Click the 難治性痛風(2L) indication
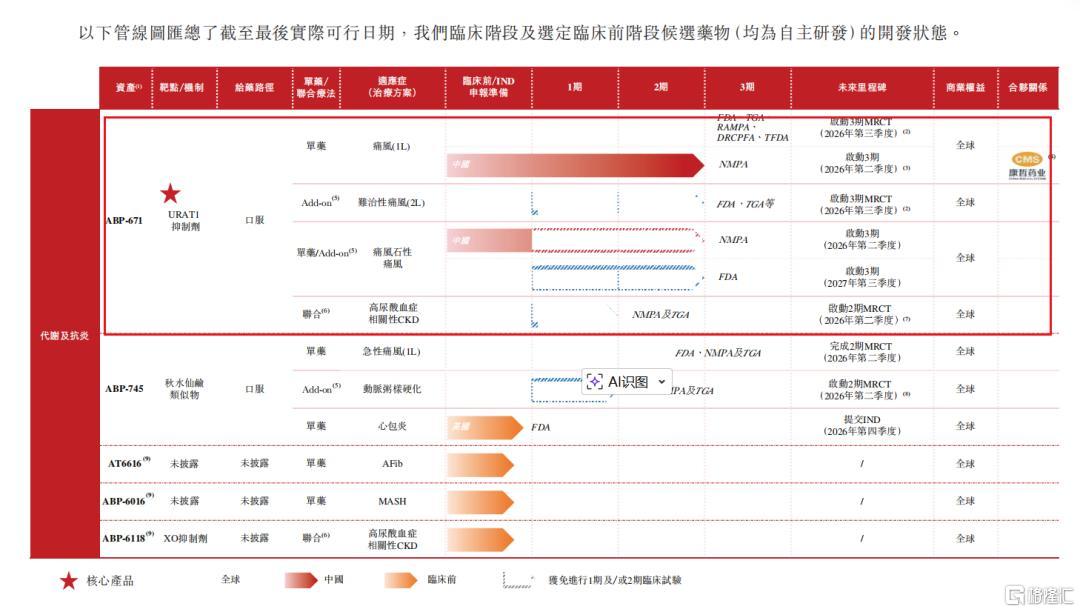 (x=391, y=202)
